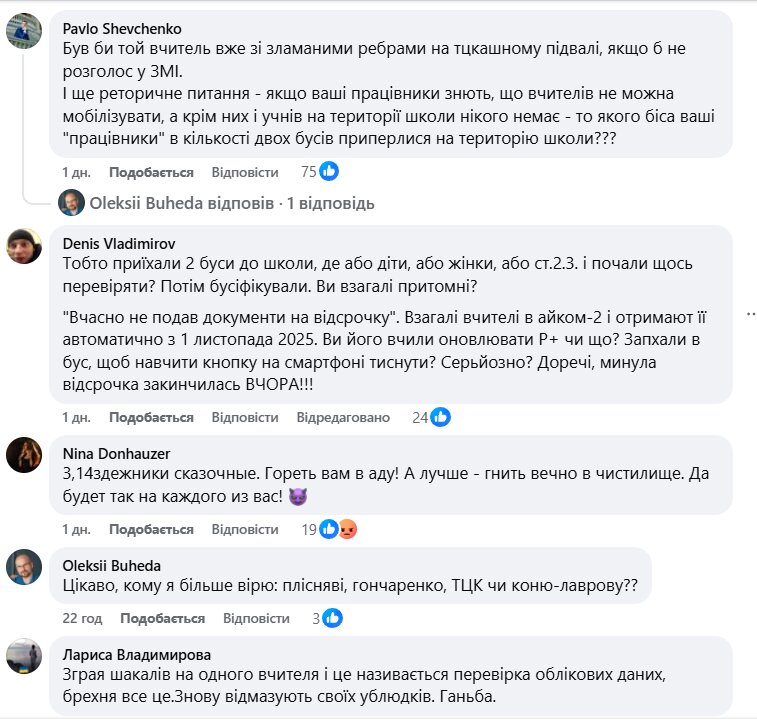Open Лариса Владимирова profile name link
This screenshot has height=728, width=757.
click(137, 655)
